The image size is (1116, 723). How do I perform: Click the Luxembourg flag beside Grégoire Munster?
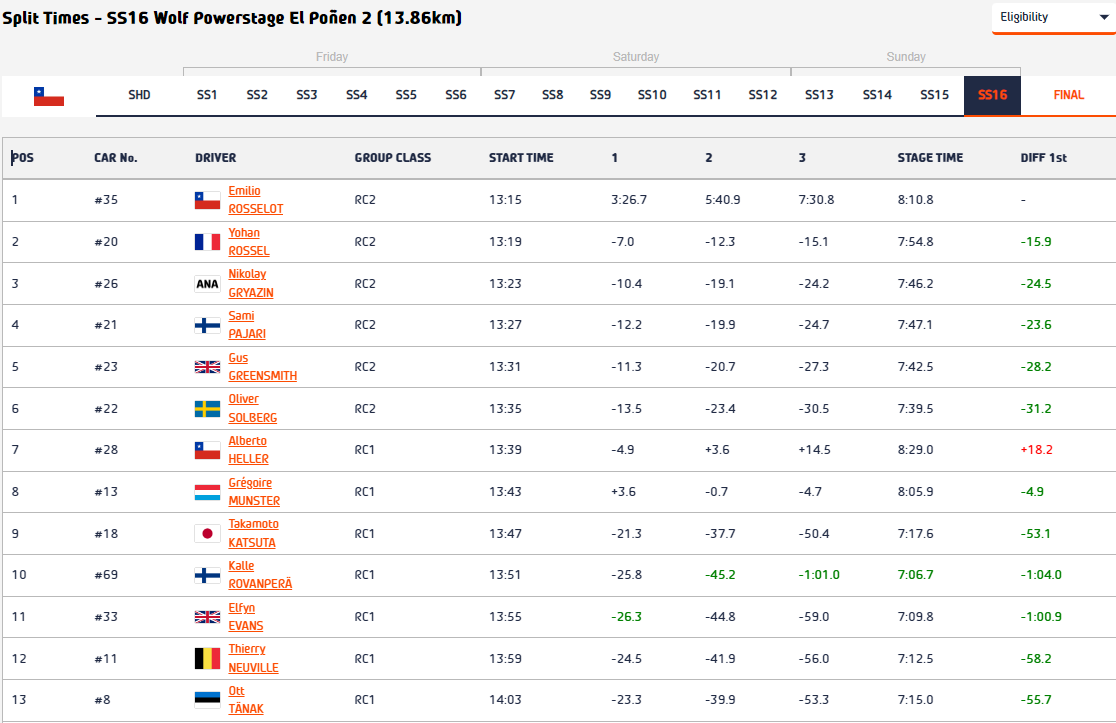(207, 492)
